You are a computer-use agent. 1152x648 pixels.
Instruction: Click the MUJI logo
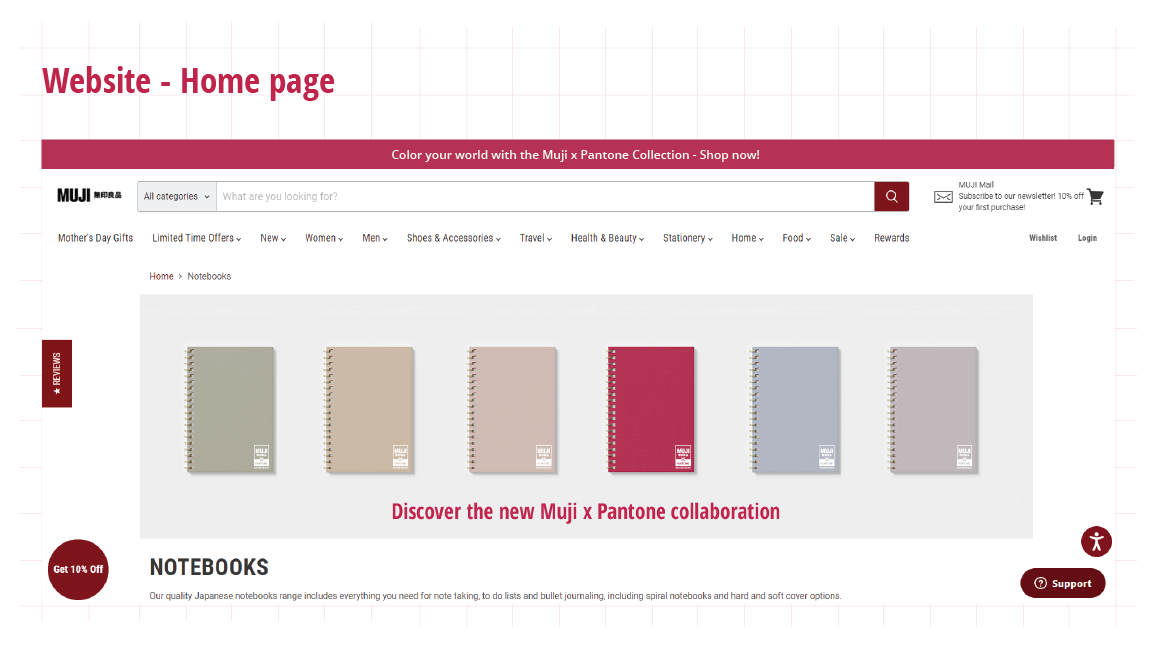[x=90, y=195]
